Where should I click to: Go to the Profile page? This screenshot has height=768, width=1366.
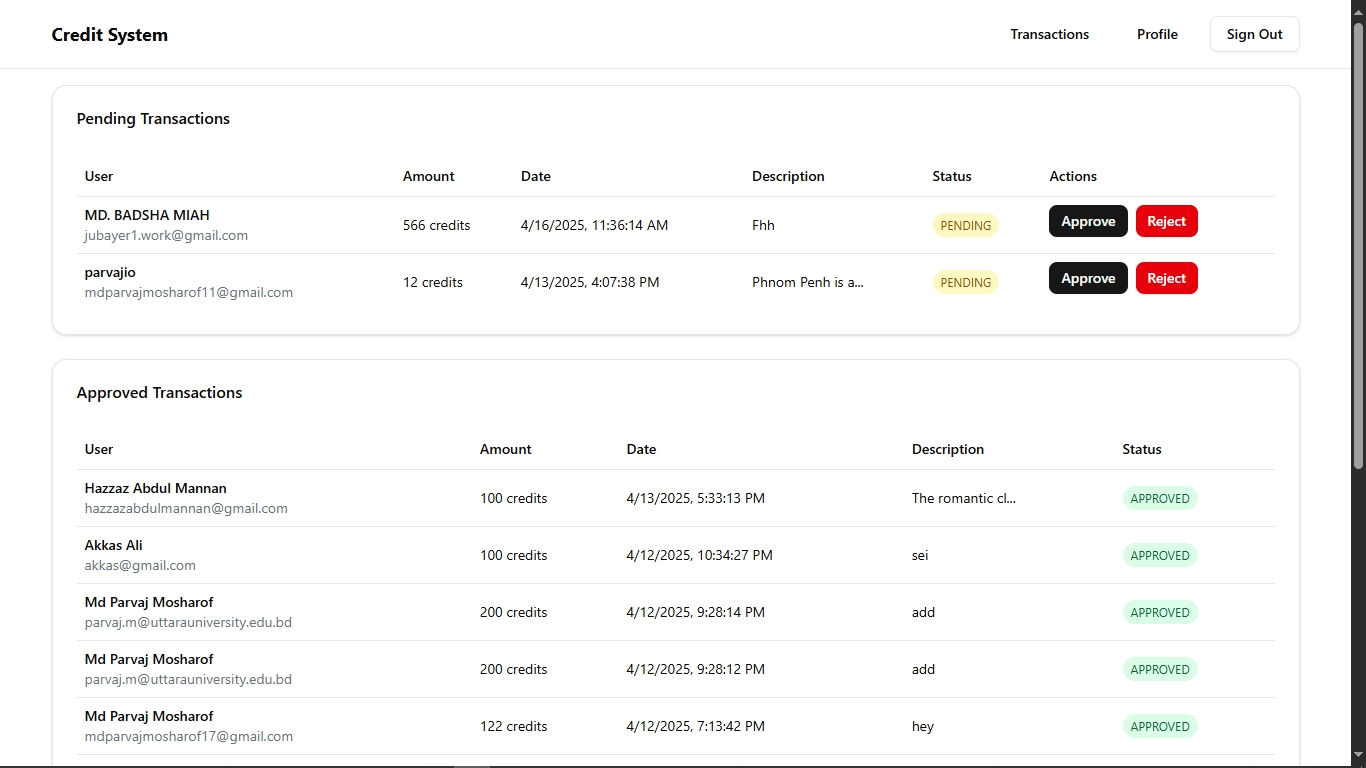[x=1157, y=34]
